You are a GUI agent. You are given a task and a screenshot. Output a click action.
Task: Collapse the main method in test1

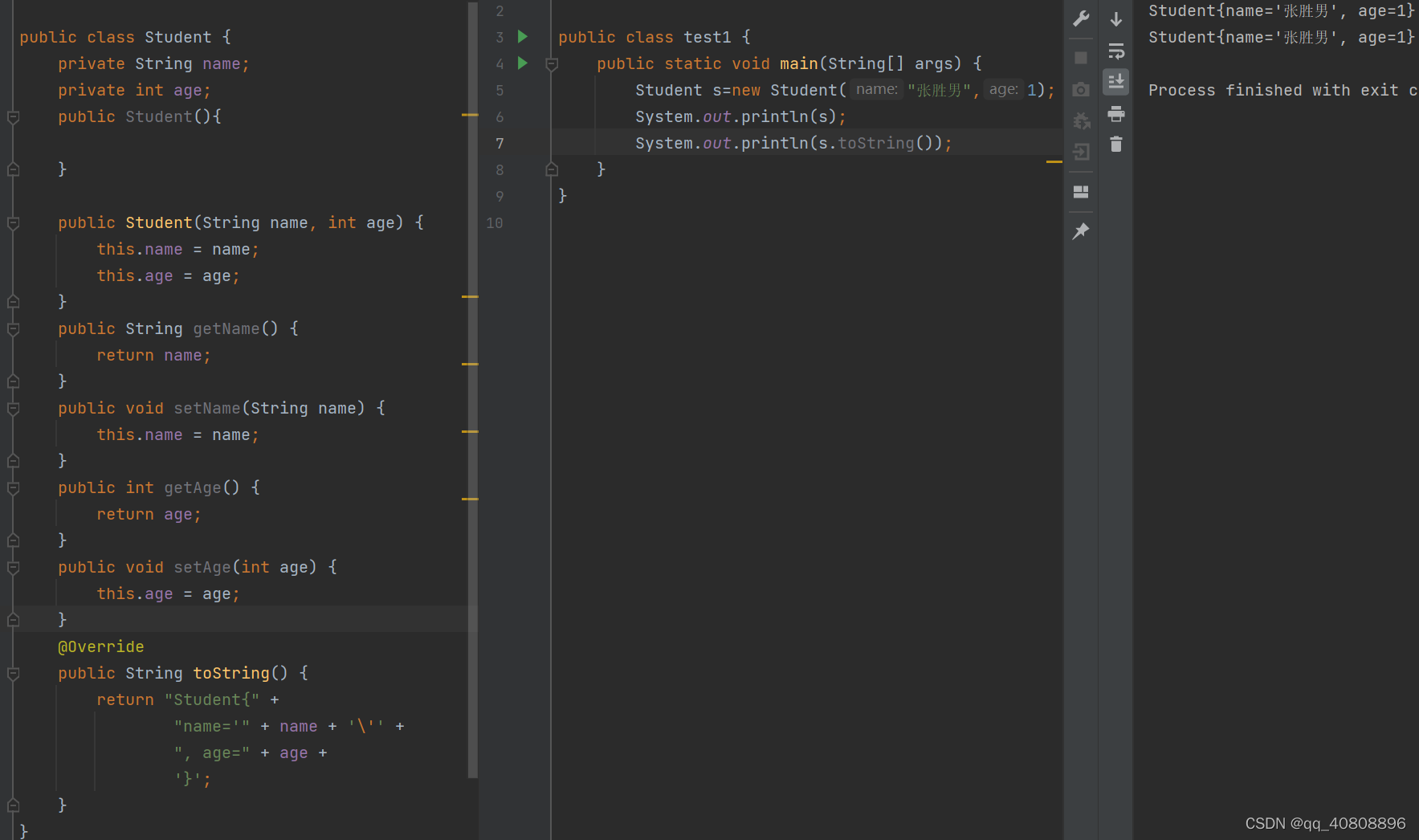point(552,63)
